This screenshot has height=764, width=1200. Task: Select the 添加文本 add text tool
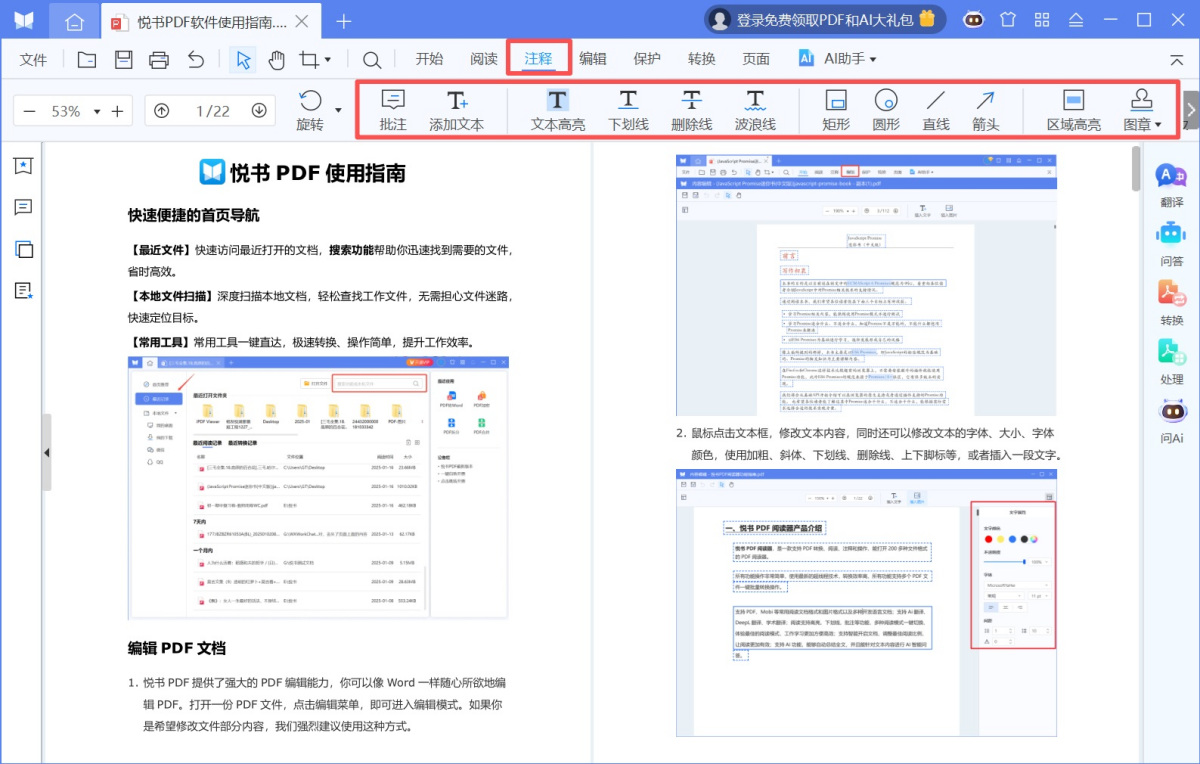tap(457, 108)
